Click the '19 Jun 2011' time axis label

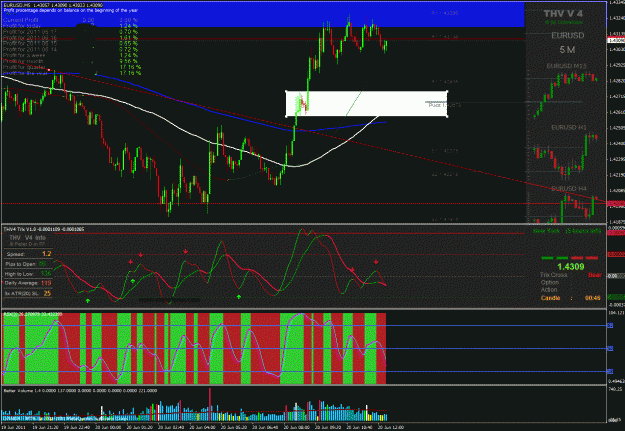(12, 427)
